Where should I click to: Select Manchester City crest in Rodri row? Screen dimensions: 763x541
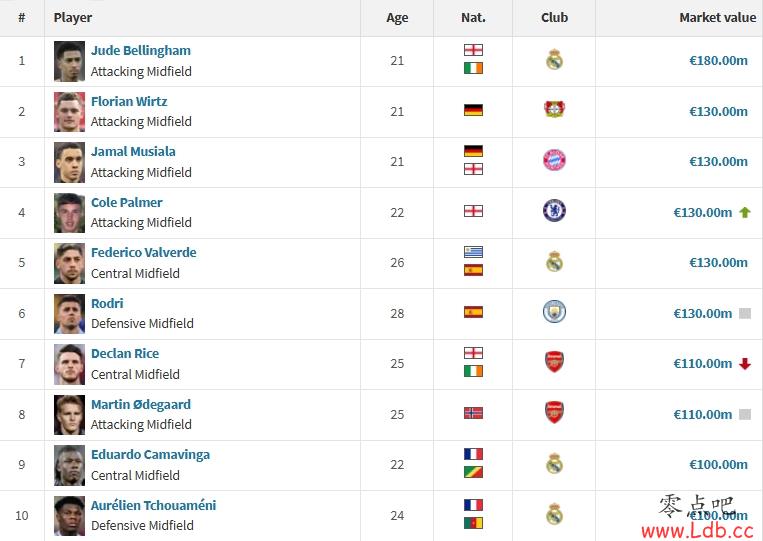[x=554, y=311]
